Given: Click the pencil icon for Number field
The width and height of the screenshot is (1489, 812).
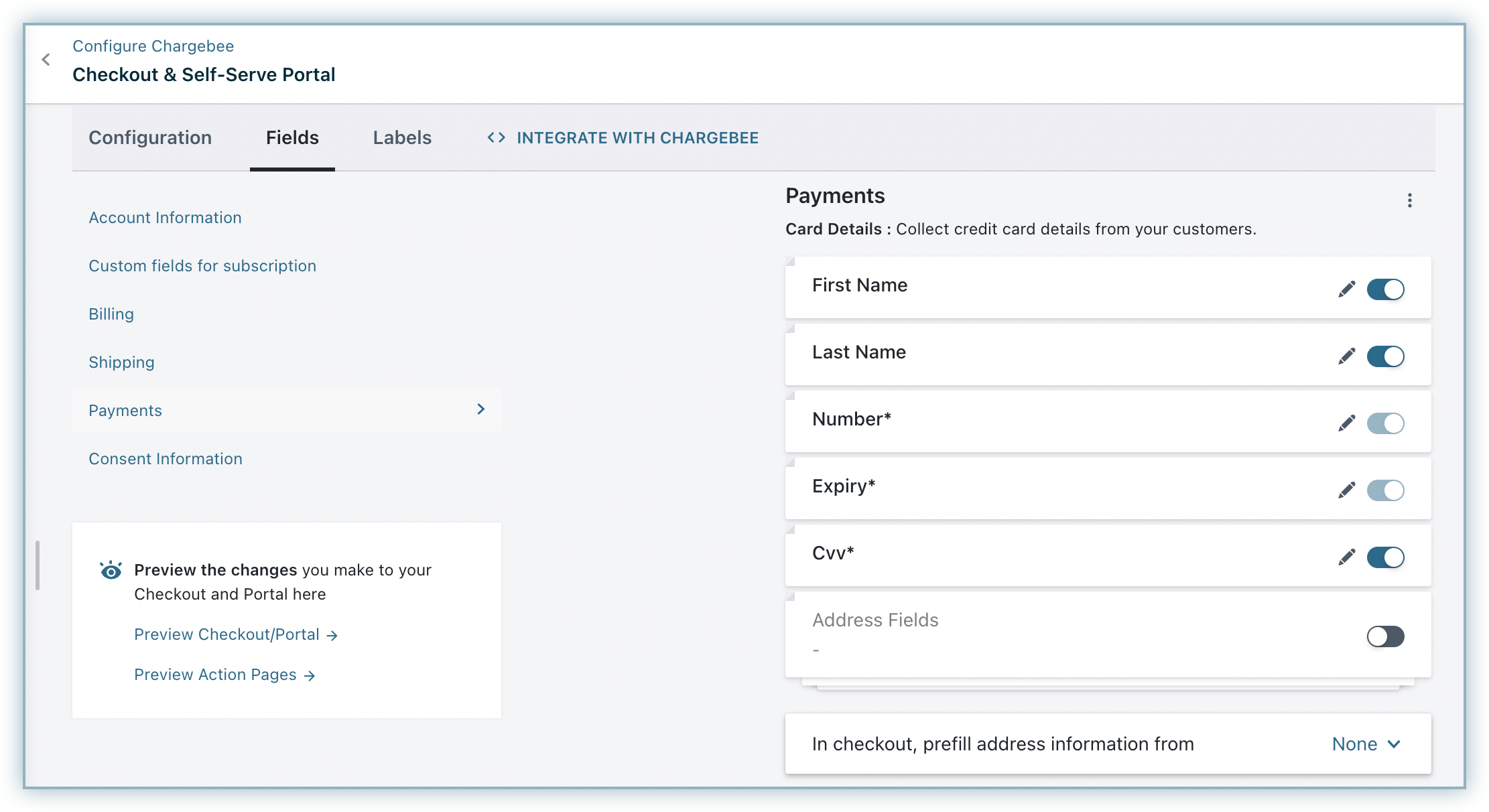Looking at the screenshot, I should tap(1346, 423).
